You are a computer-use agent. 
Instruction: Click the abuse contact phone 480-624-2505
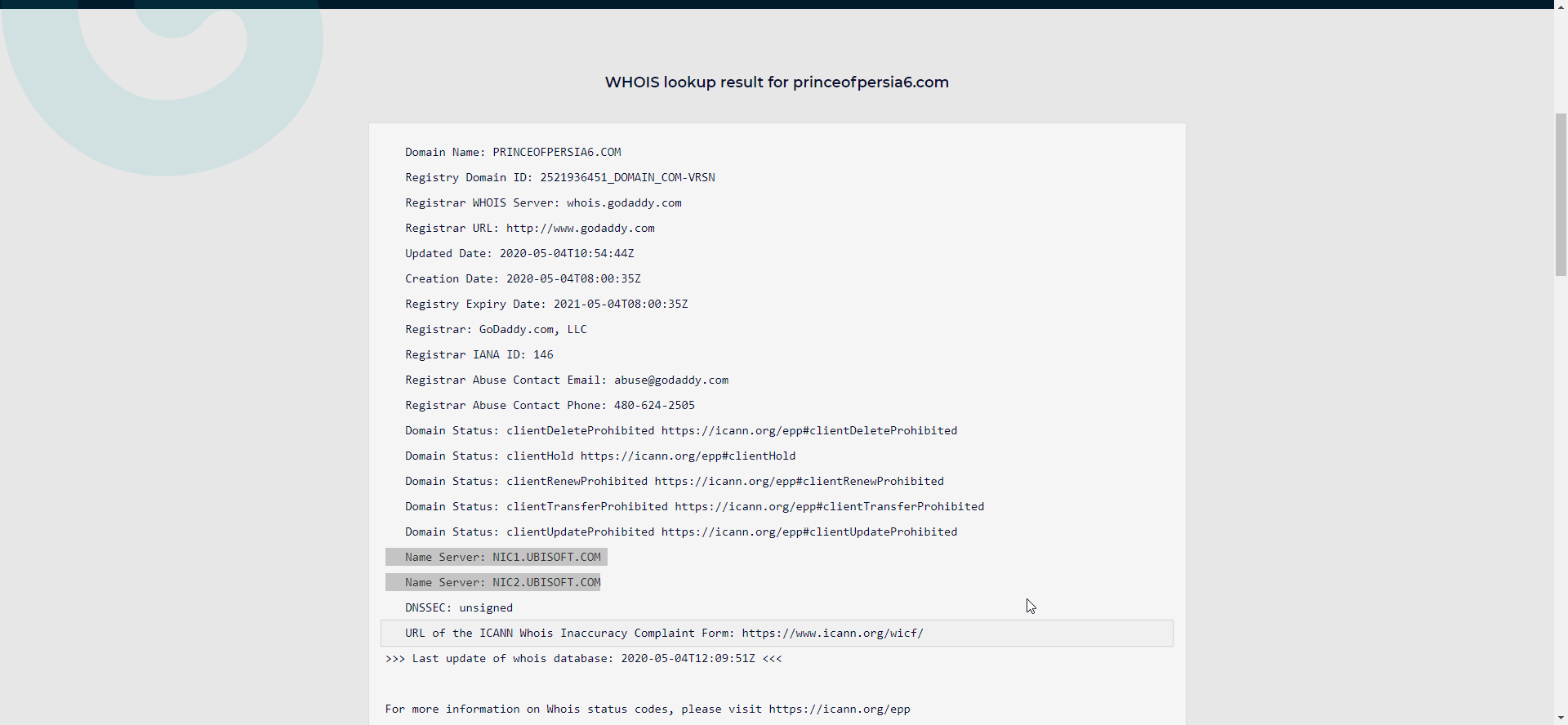[x=654, y=406]
